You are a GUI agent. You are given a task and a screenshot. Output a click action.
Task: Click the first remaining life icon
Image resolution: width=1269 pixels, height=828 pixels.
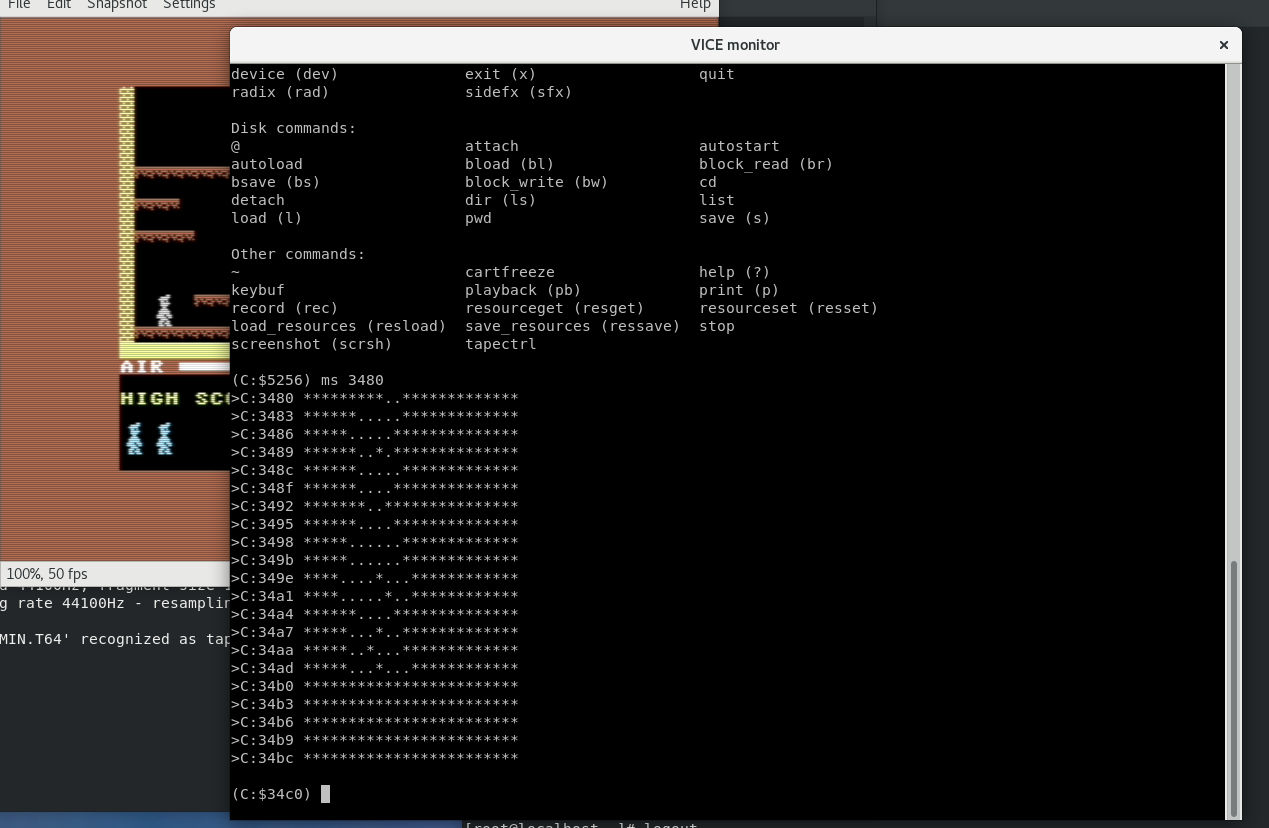click(x=135, y=438)
